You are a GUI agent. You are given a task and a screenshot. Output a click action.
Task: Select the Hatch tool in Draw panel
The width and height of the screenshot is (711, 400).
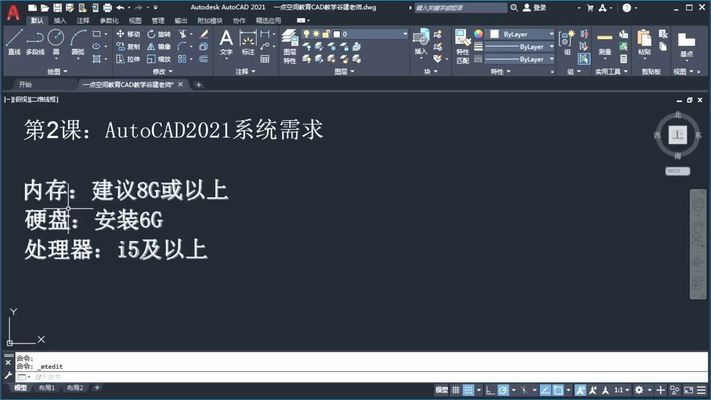97,59
